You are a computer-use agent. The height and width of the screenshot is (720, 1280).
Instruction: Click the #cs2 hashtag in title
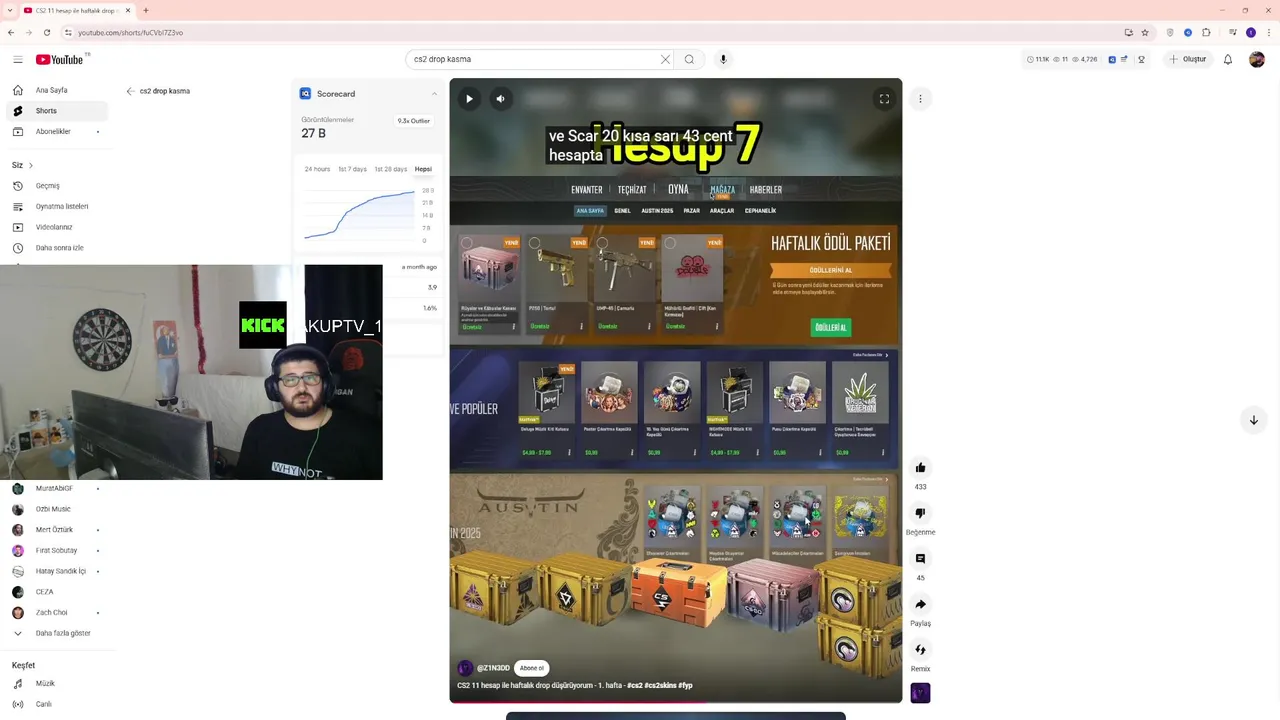[x=635, y=686]
